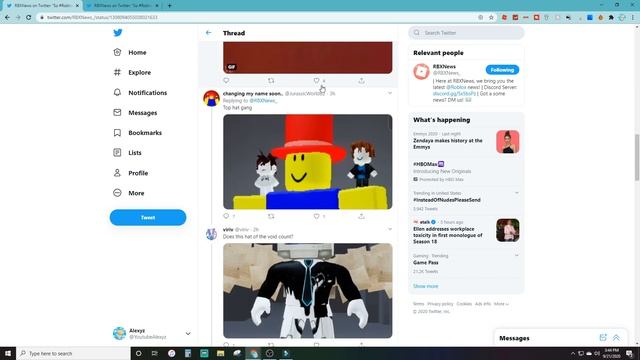Open Privacy policy footer link

pyautogui.click(x=440, y=304)
